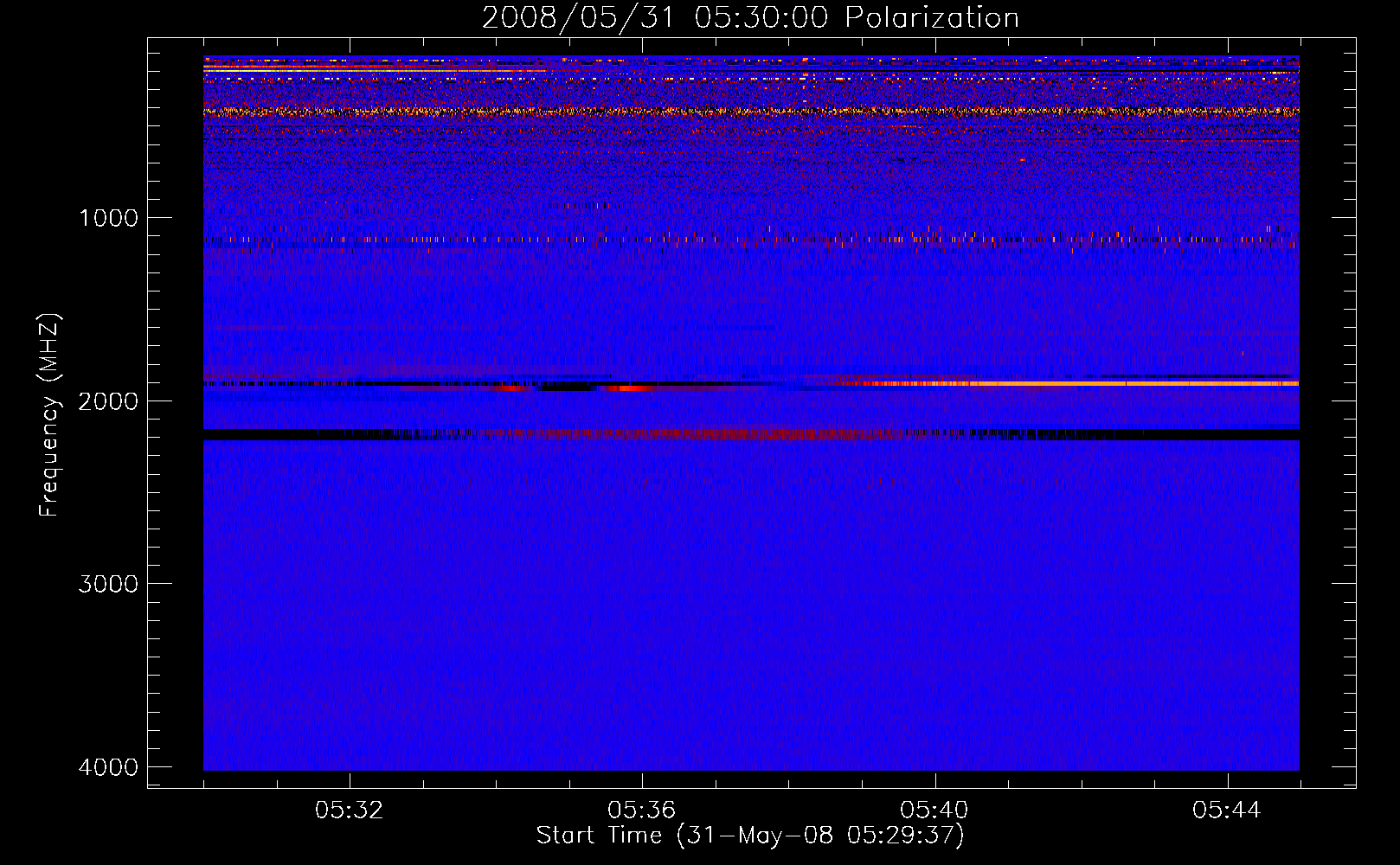The height and width of the screenshot is (865, 1400).
Task: Click the 3000 frequency tick label
Action: click(x=108, y=584)
